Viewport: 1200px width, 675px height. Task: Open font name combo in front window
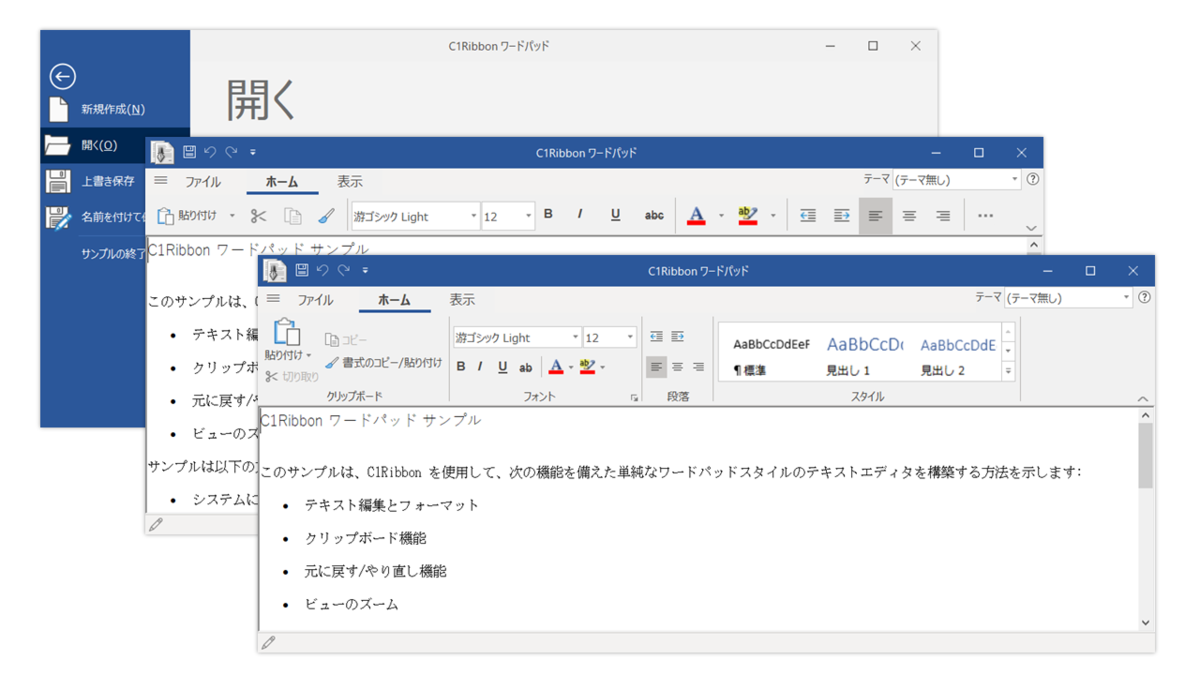point(517,338)
